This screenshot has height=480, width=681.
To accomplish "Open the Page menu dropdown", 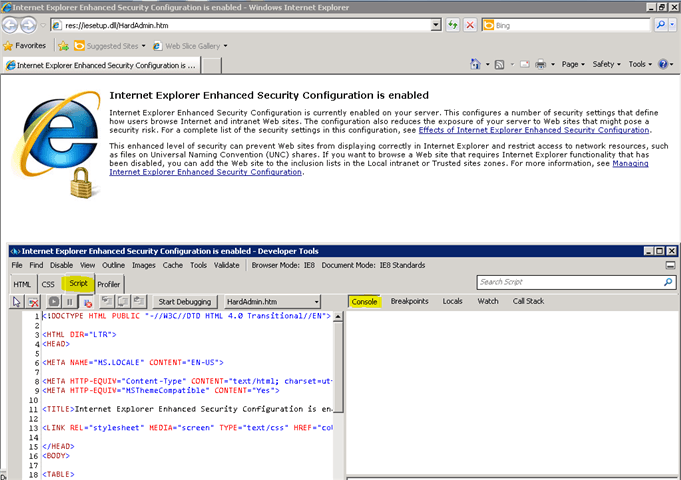I will [x=573, y=64].
